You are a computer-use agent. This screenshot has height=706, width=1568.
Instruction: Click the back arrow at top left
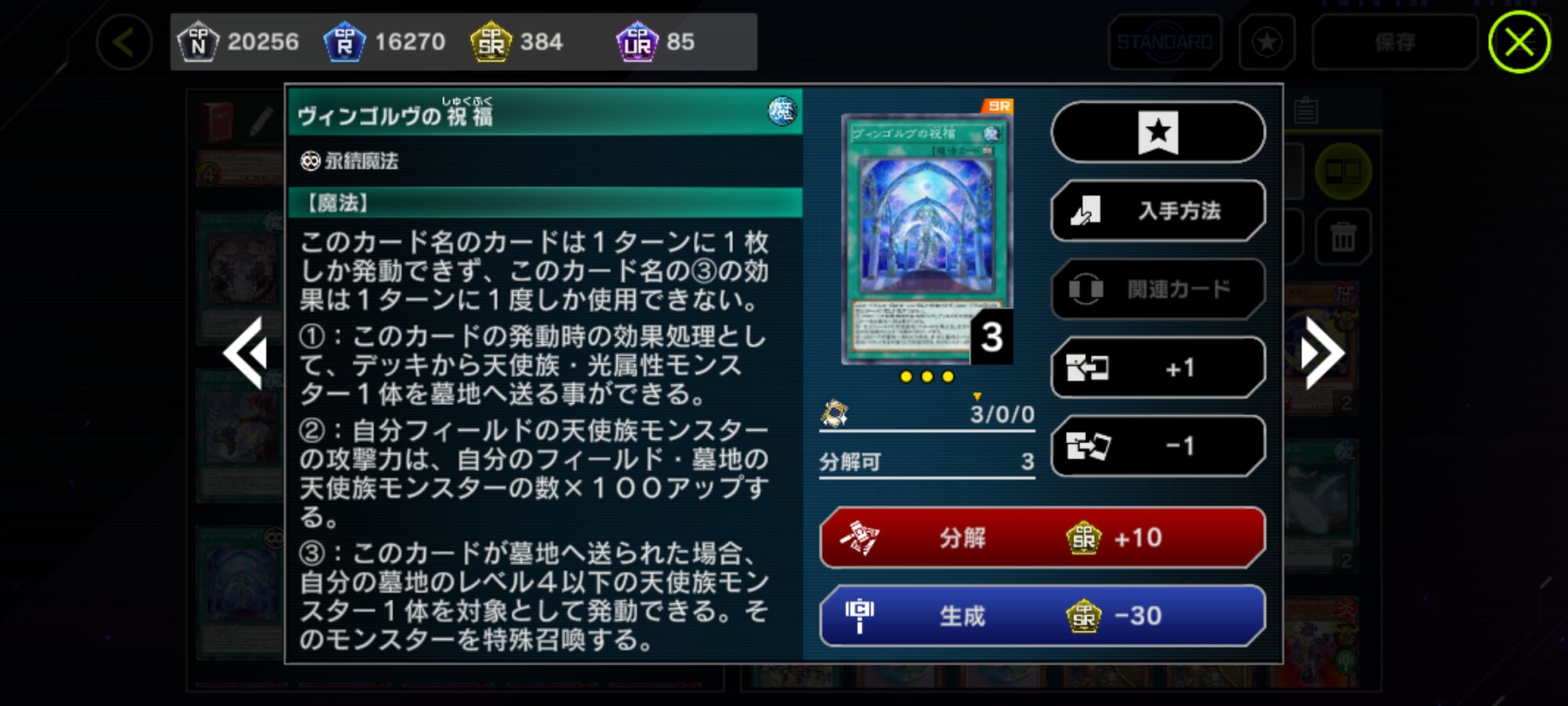coord(124,42)
